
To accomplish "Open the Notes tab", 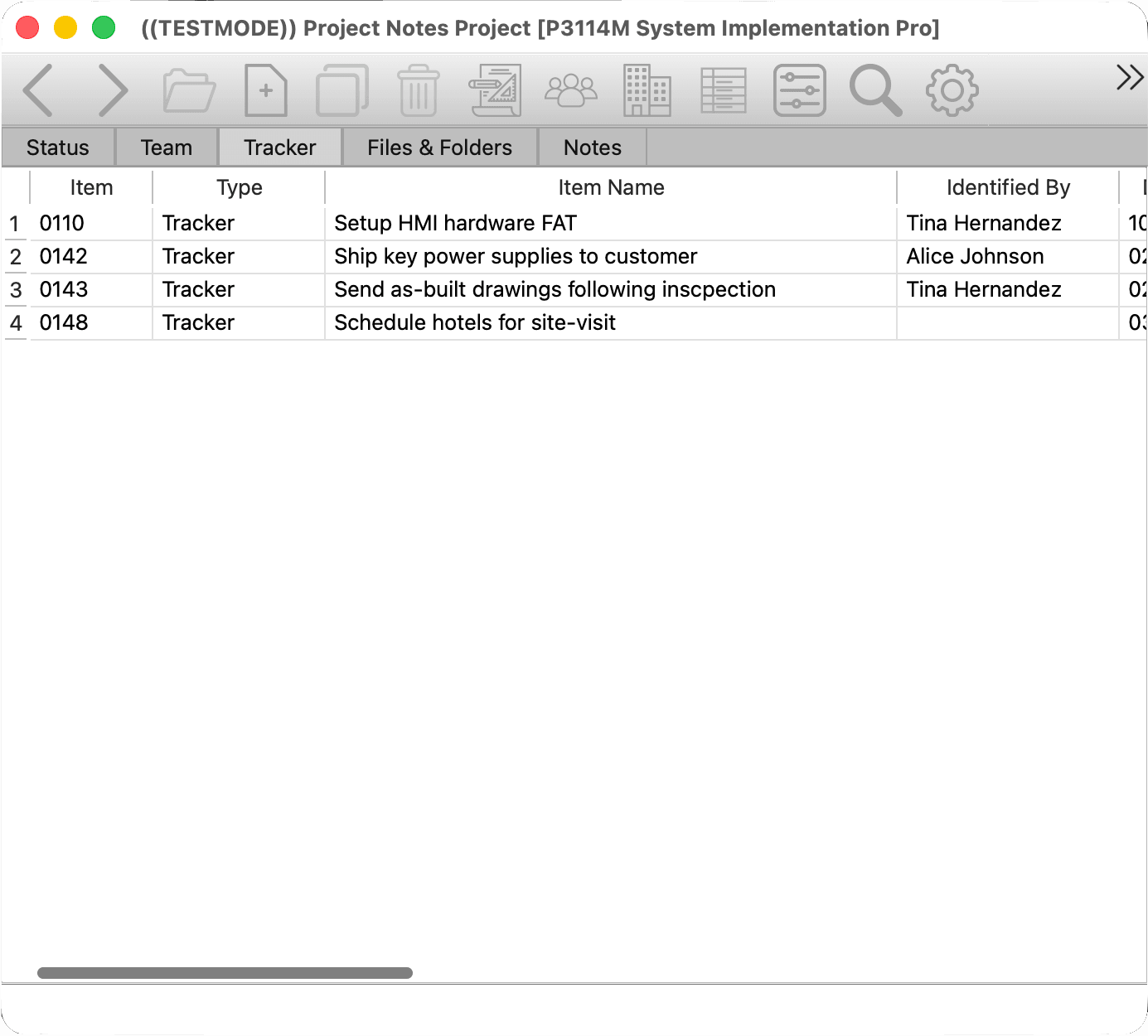I will pyautogui.click(x=593, y=148).
